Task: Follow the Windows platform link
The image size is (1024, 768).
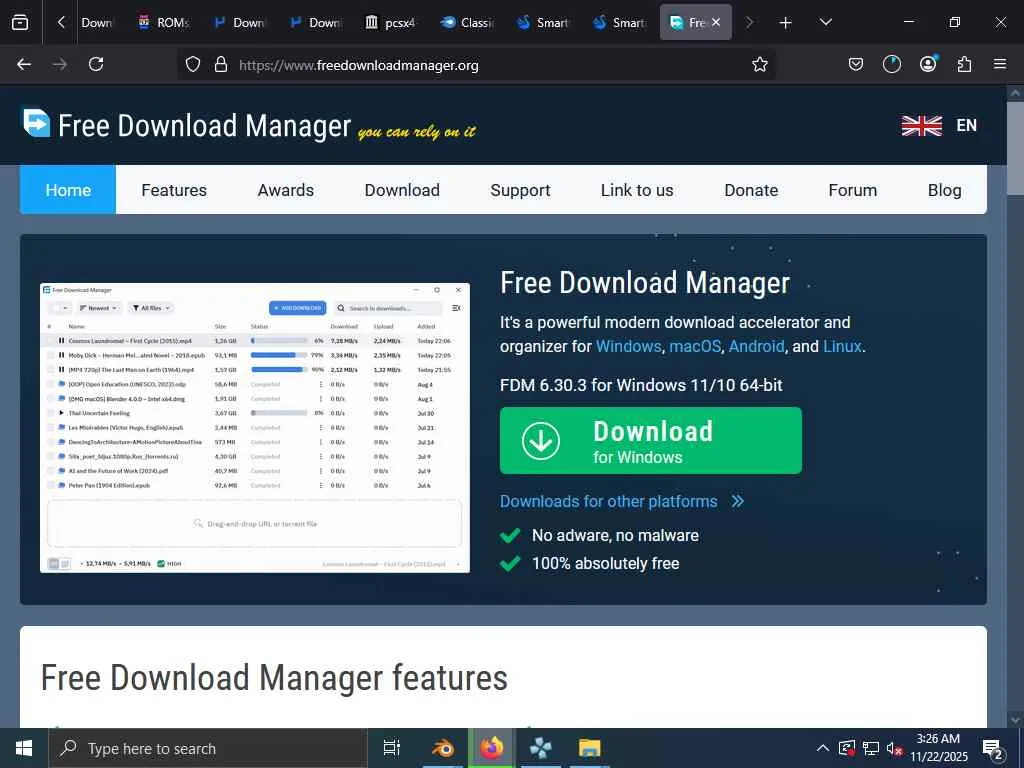Action: click(x=628, y=346)
